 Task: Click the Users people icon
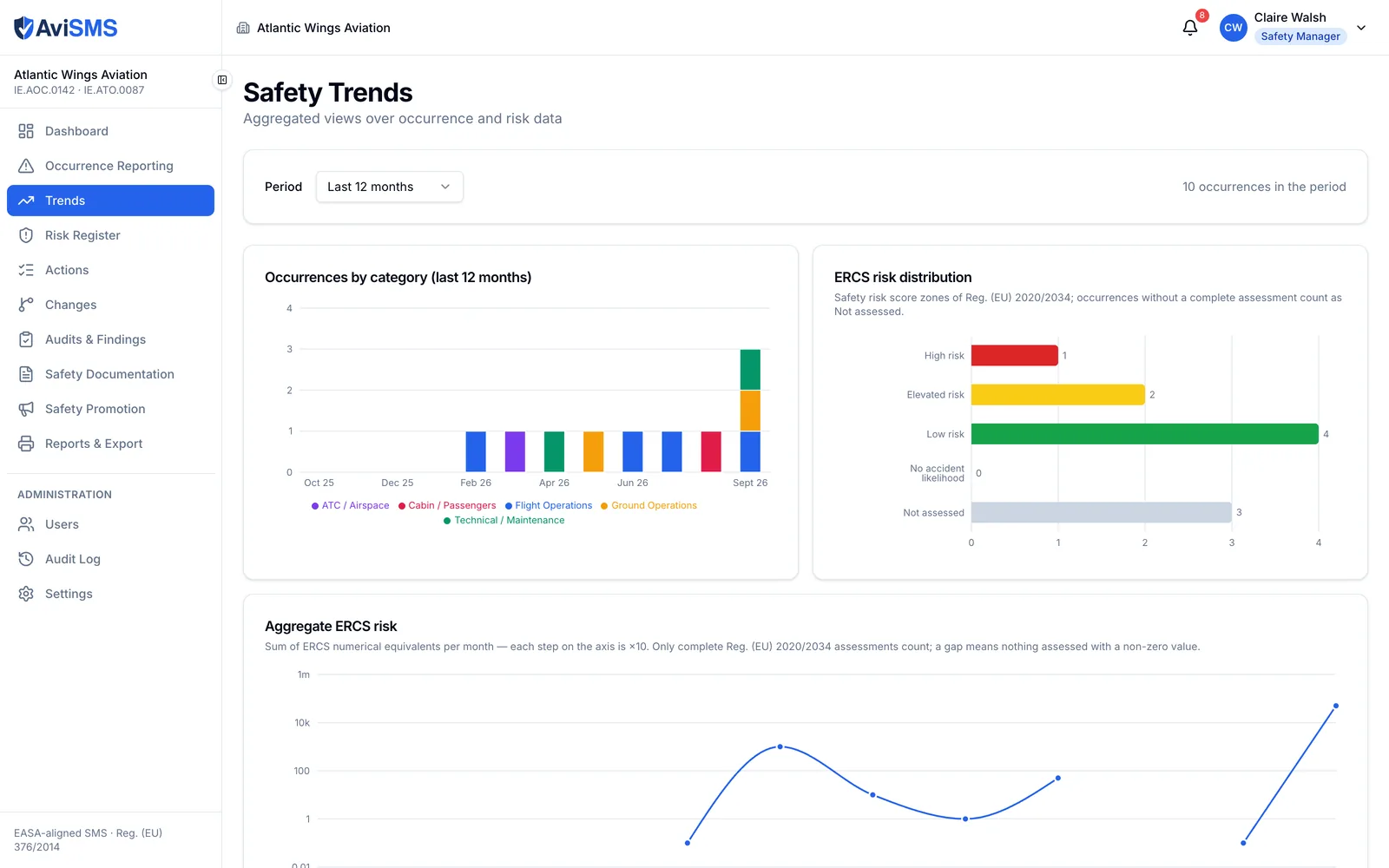click(x=26, y=524)
